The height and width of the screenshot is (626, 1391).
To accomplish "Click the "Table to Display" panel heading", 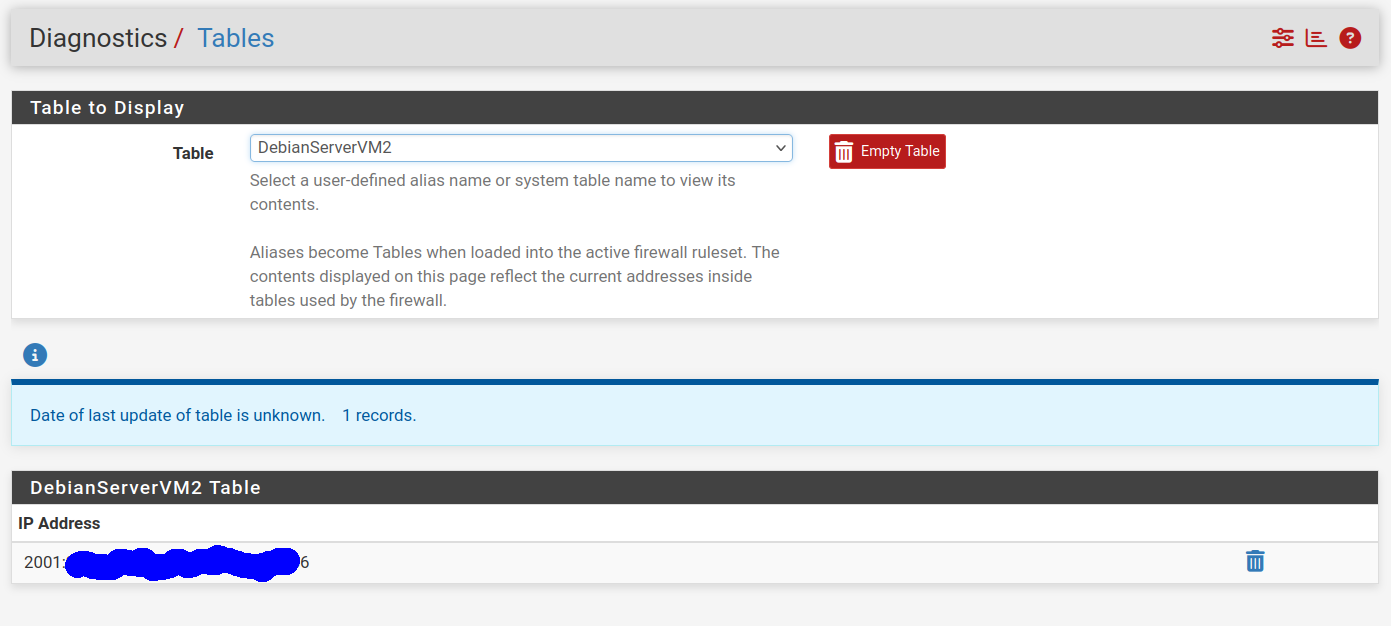I will [x=107, y=108].
